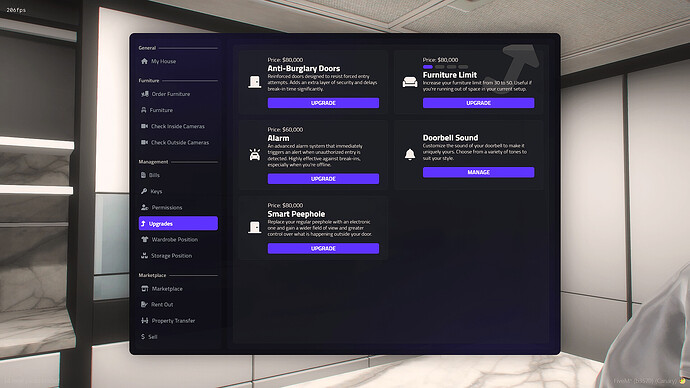Open Marketplace menu entry
The height and width of the screenshot is (388, 690).
(x=178, y=289)
